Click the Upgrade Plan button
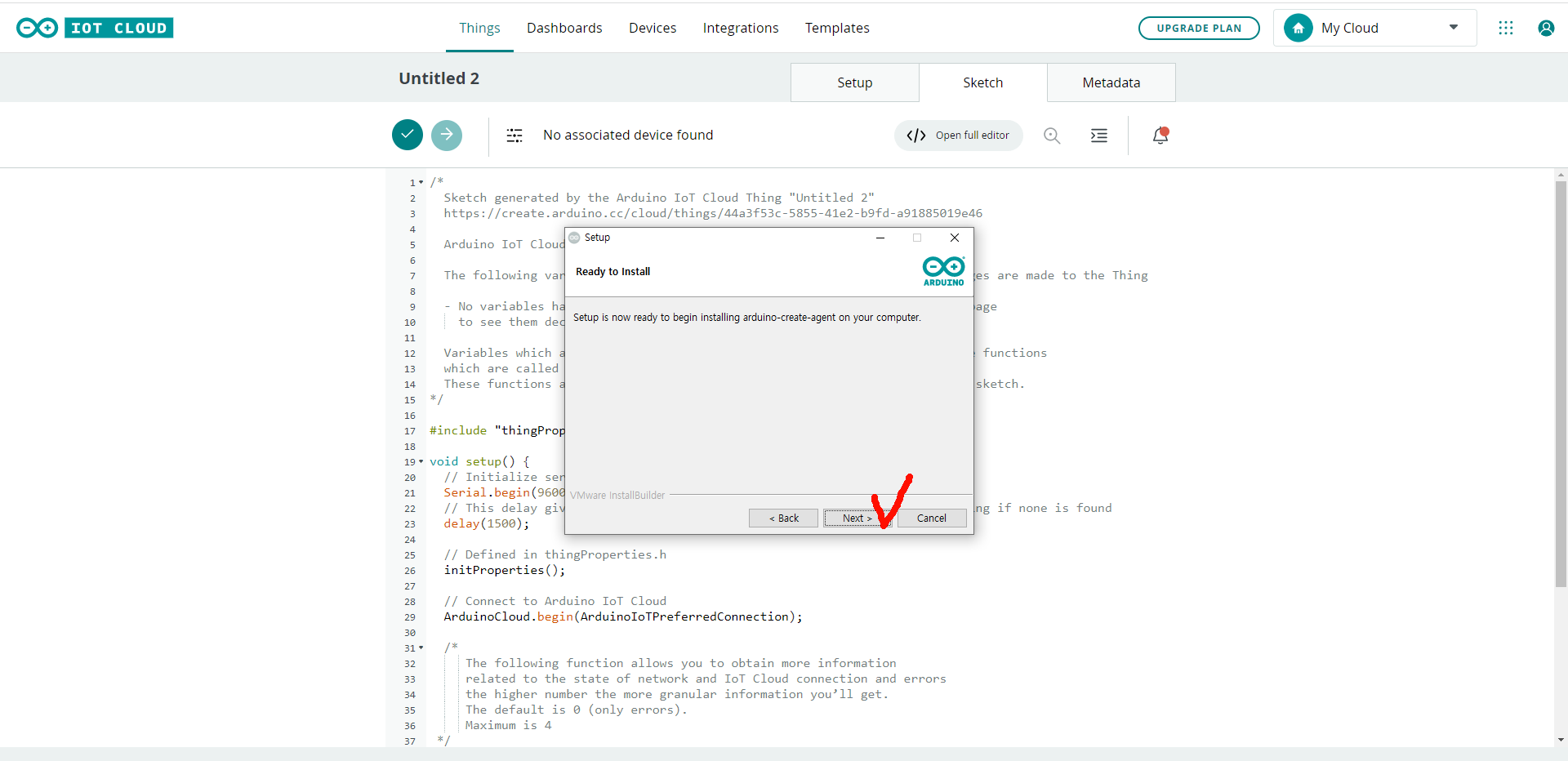1568x761 pixels. point(1199,28)
